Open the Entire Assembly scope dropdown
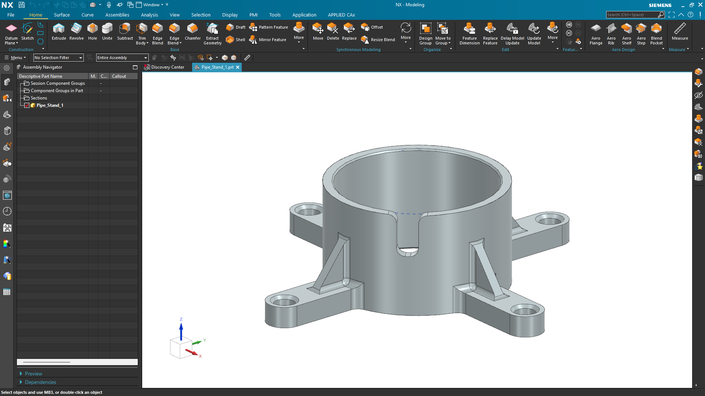 pyautogui.click(x=122, y=58)
